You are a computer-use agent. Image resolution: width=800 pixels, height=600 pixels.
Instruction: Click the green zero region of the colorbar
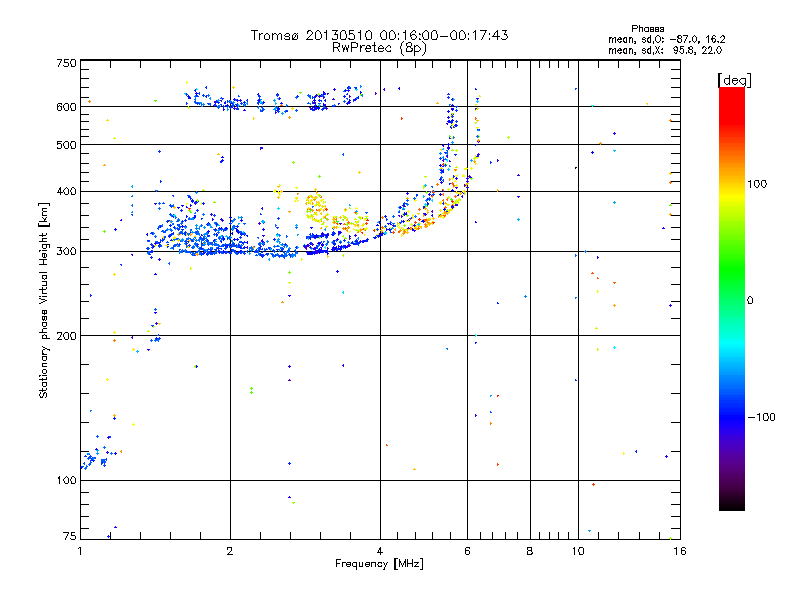(x=732, y=300)
